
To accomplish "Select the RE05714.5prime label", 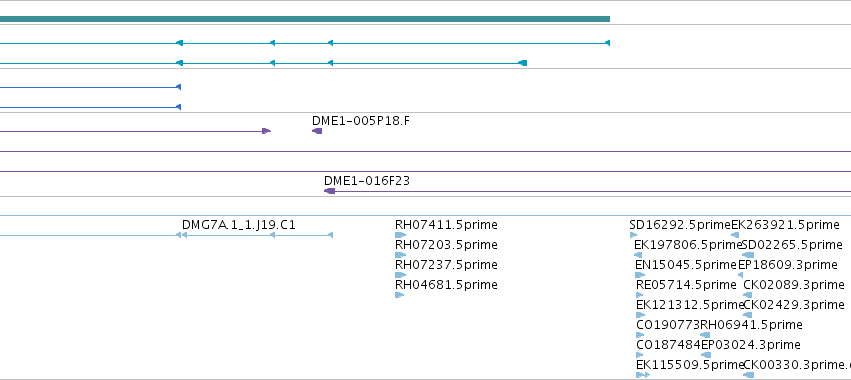I will pos(686,284).
